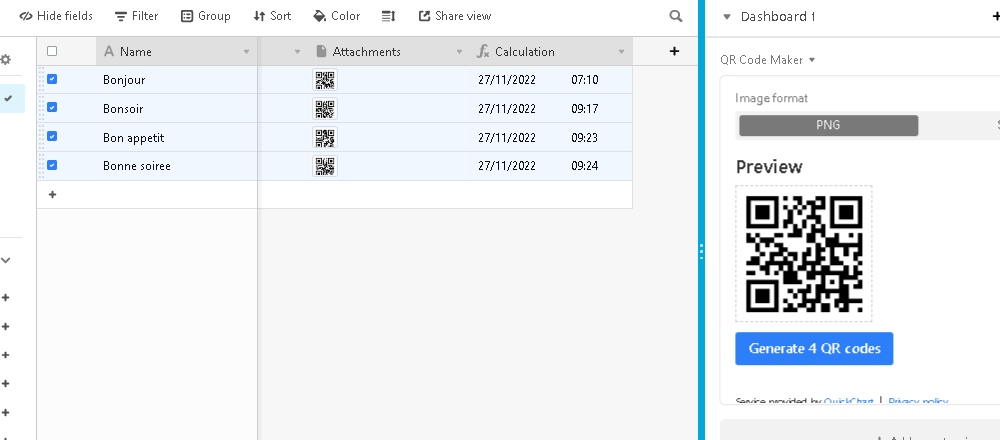The width and height of the screenshot is (1000, 440).
Task: Uncheck the Bon appetit row checkbox
Action: [x=52, y=136]
